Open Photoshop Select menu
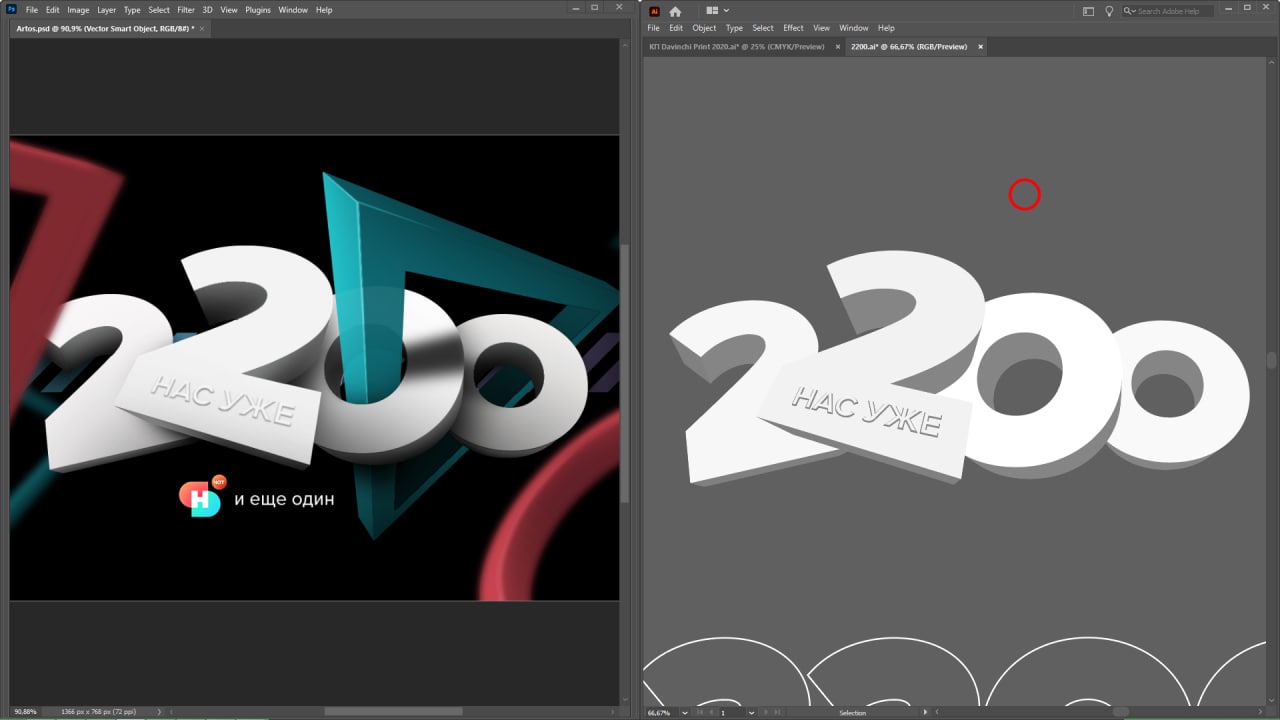1280x720 pixels. point(159,10)
